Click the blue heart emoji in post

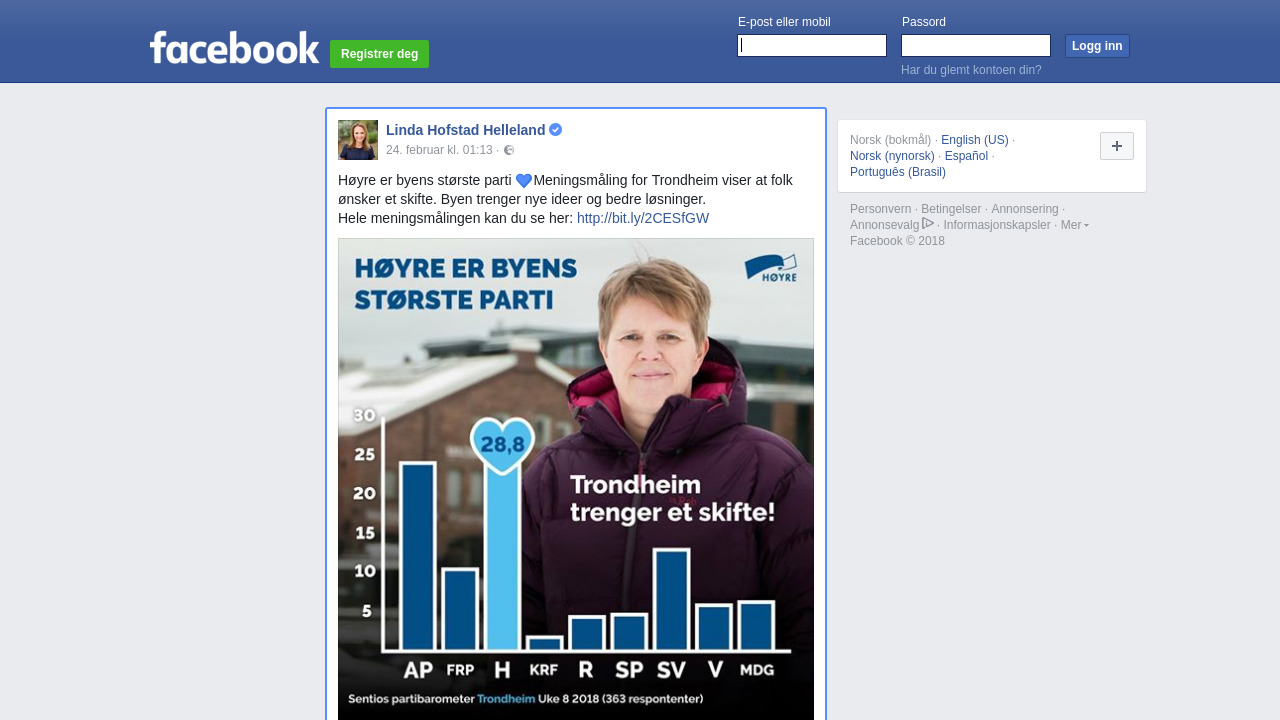click(x=524, y=181)
